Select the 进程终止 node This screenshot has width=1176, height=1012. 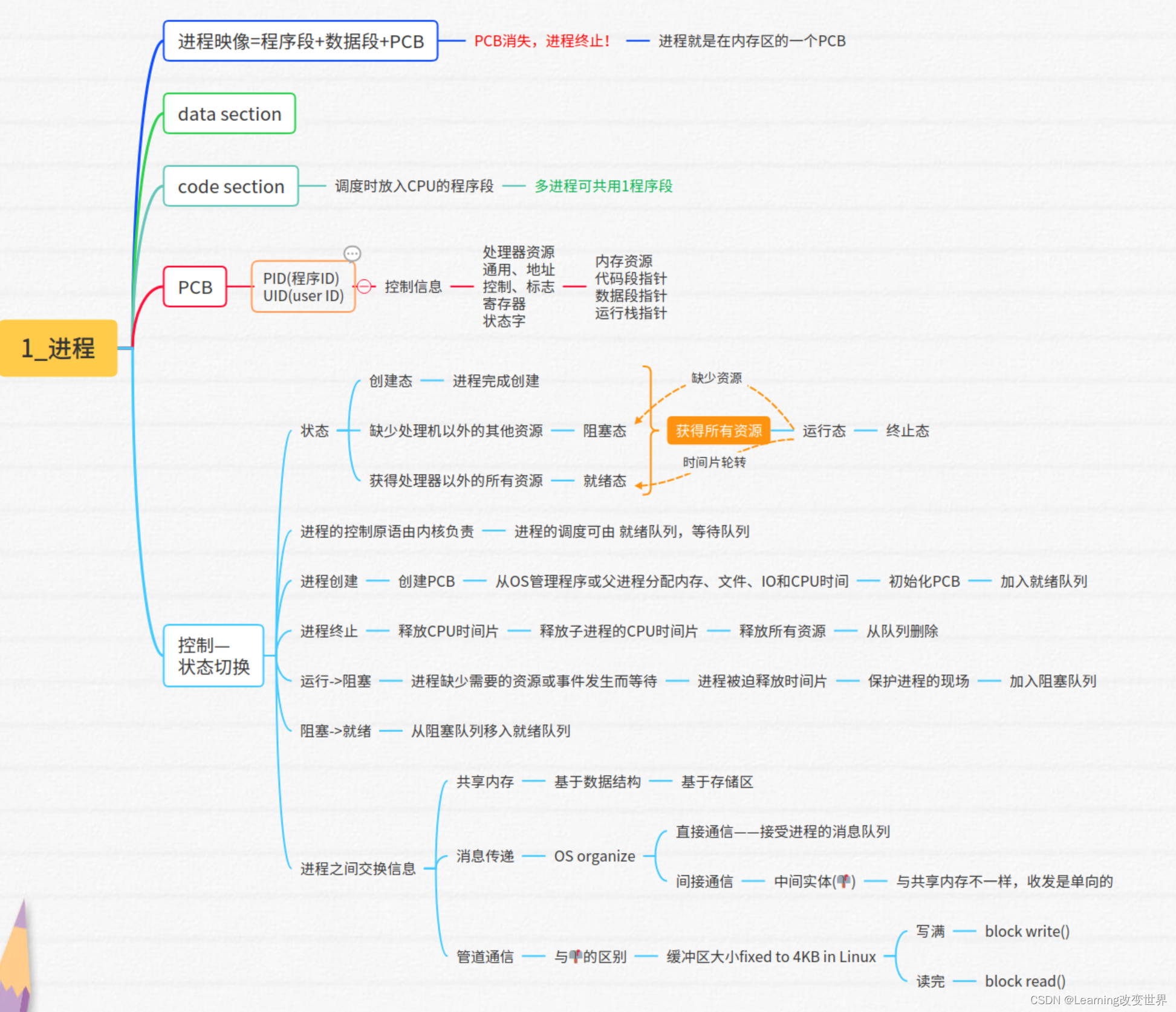pos(329,631)
